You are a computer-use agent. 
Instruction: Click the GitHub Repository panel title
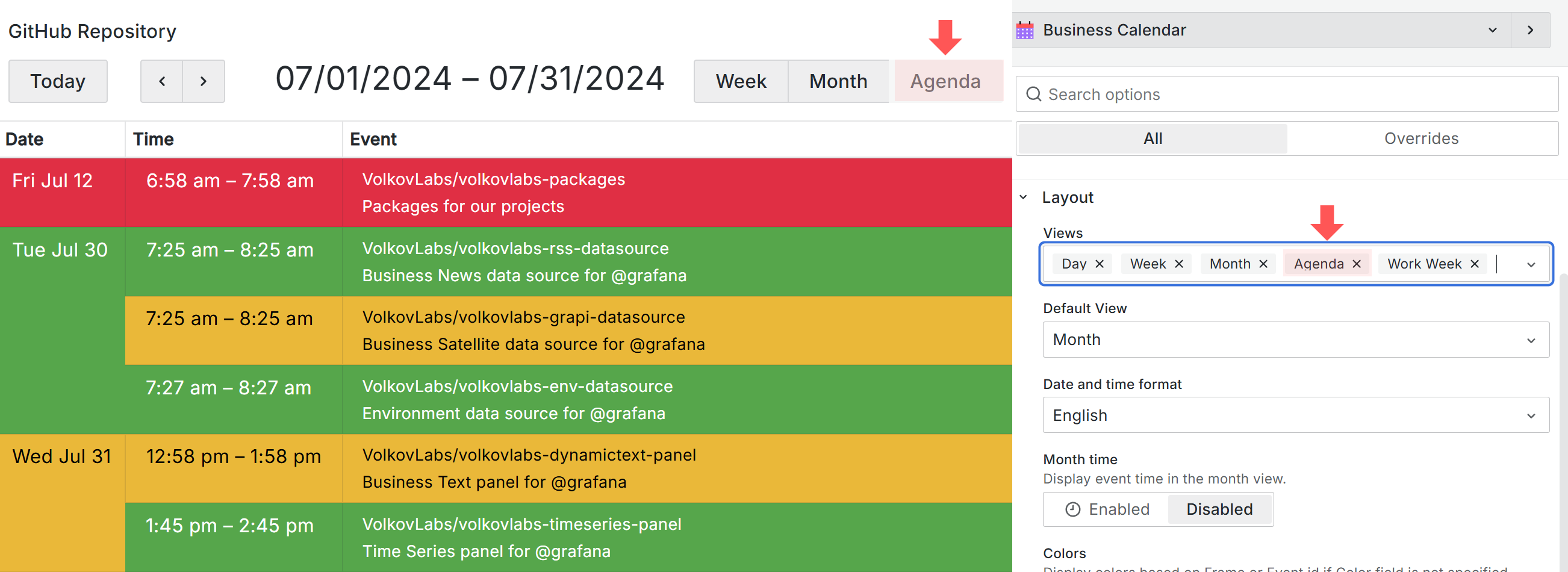pos(92,31)
